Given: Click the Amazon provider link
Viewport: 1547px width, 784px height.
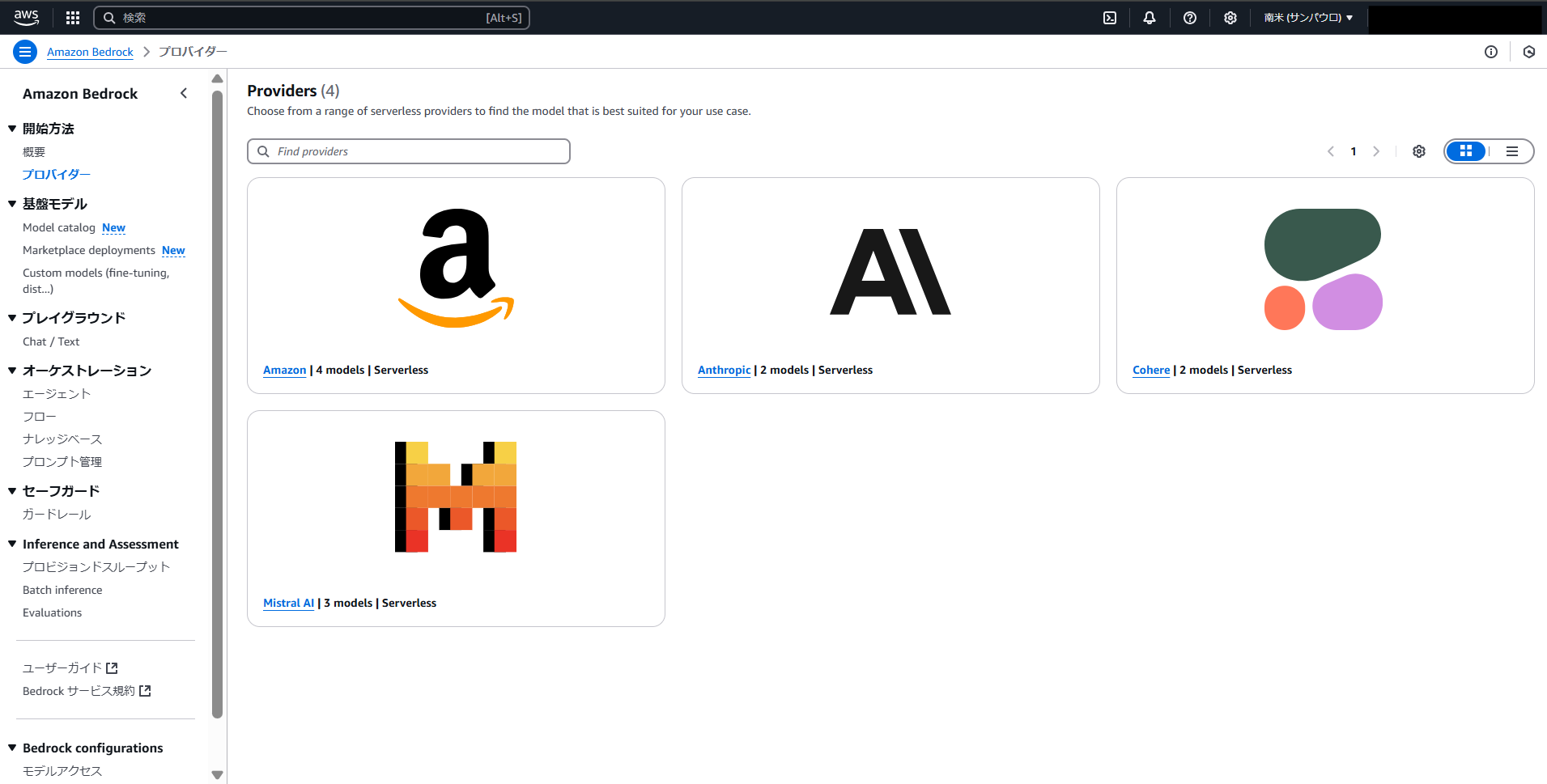Looking at the screenshot, I should coord(285,371).
